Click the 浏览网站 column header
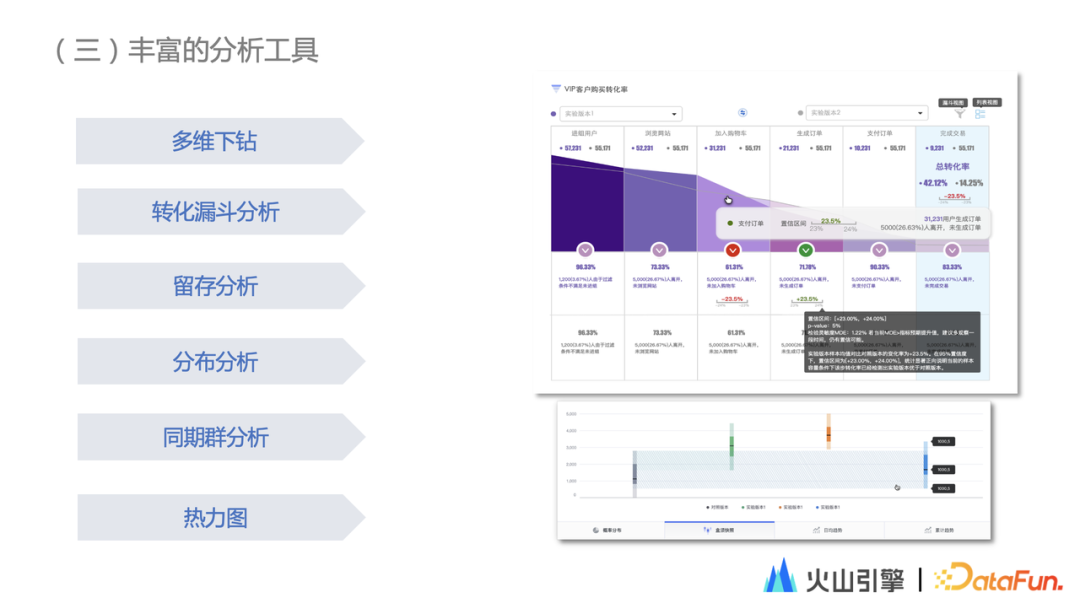1080x603 pixels. coord(658,134)
